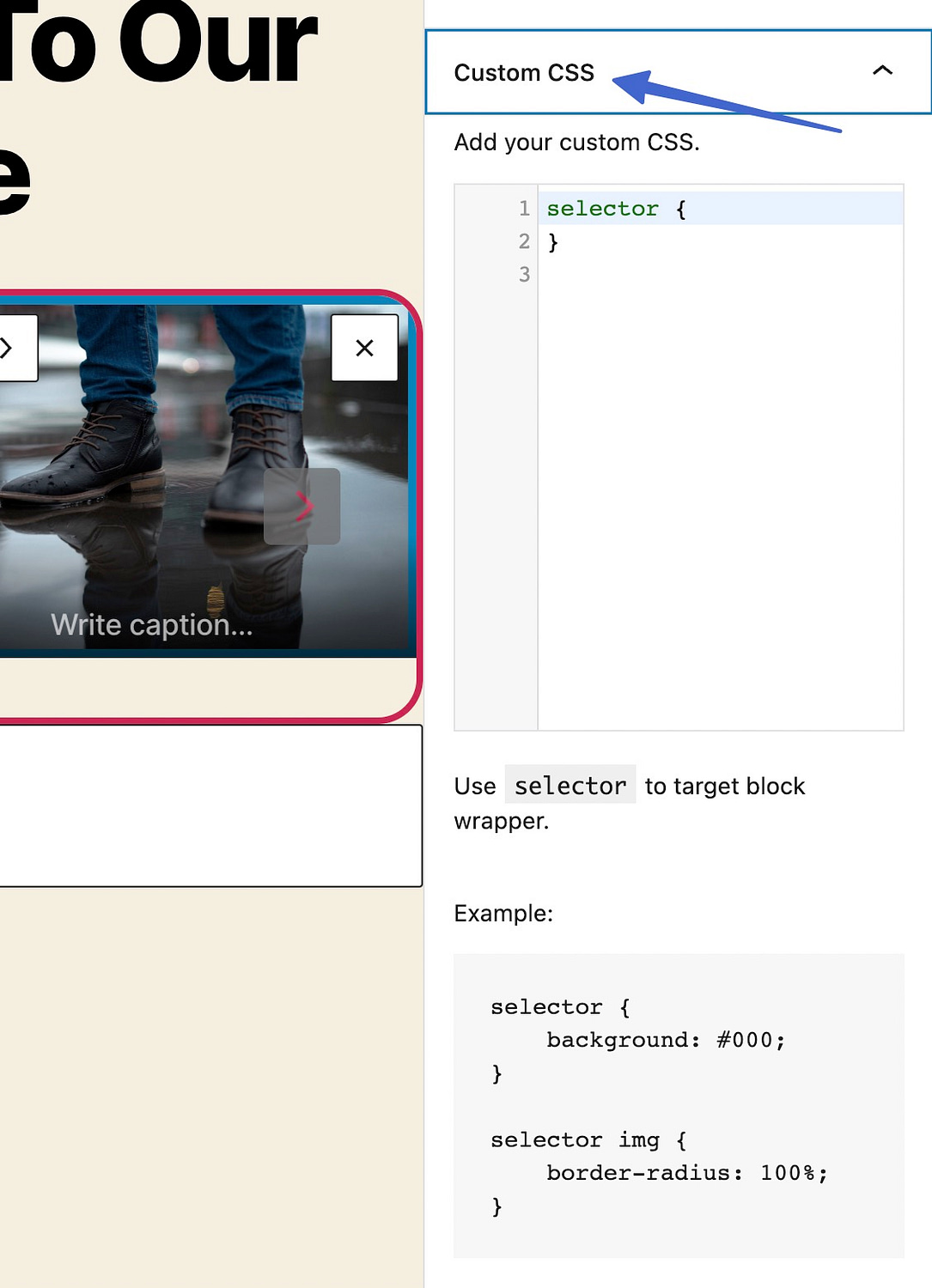932x1288 pixels.
Task: Click the green selector keyword in the CSS editor
Action: 601,208
